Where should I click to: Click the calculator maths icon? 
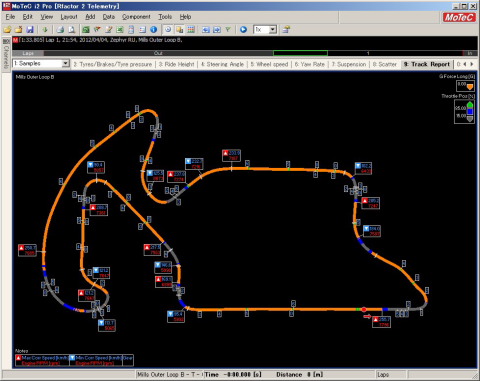(x=131, y=30)
